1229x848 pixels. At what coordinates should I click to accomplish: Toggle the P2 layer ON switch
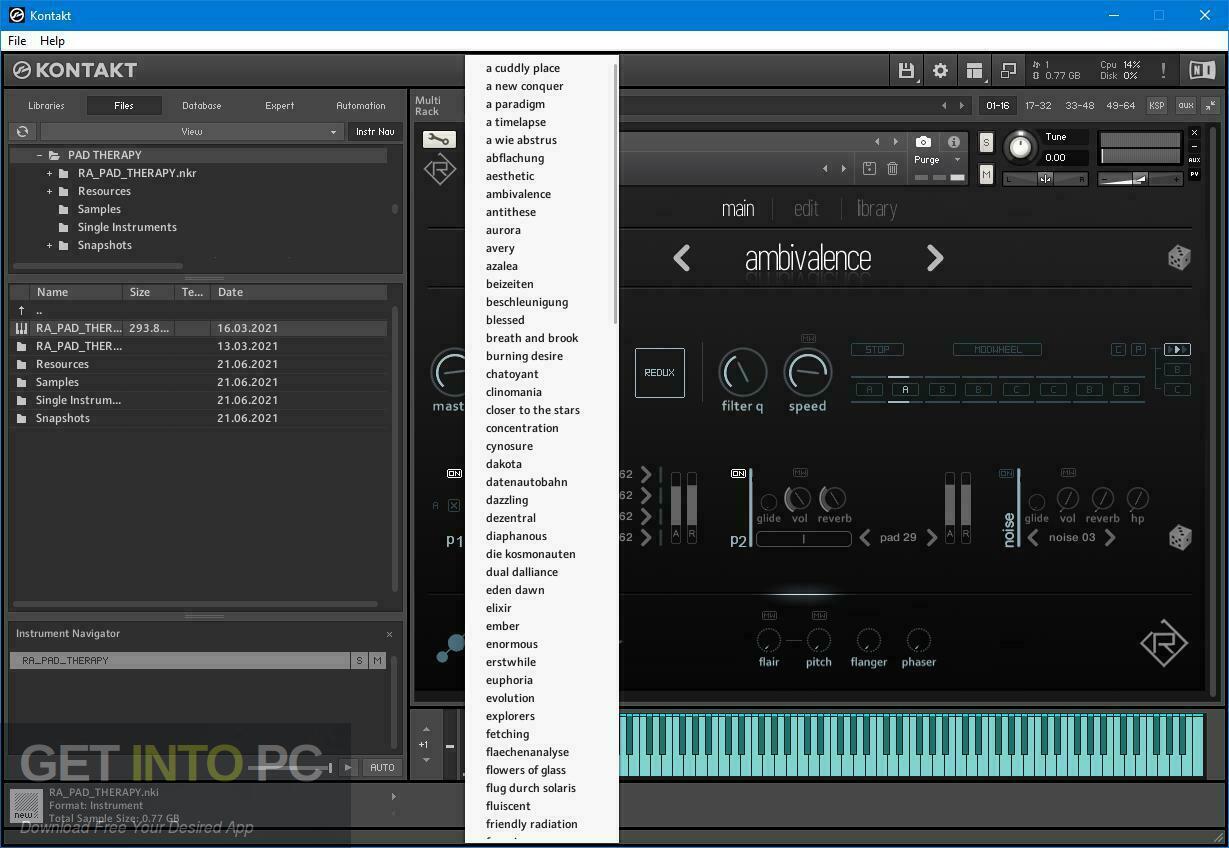coord(739,474)
